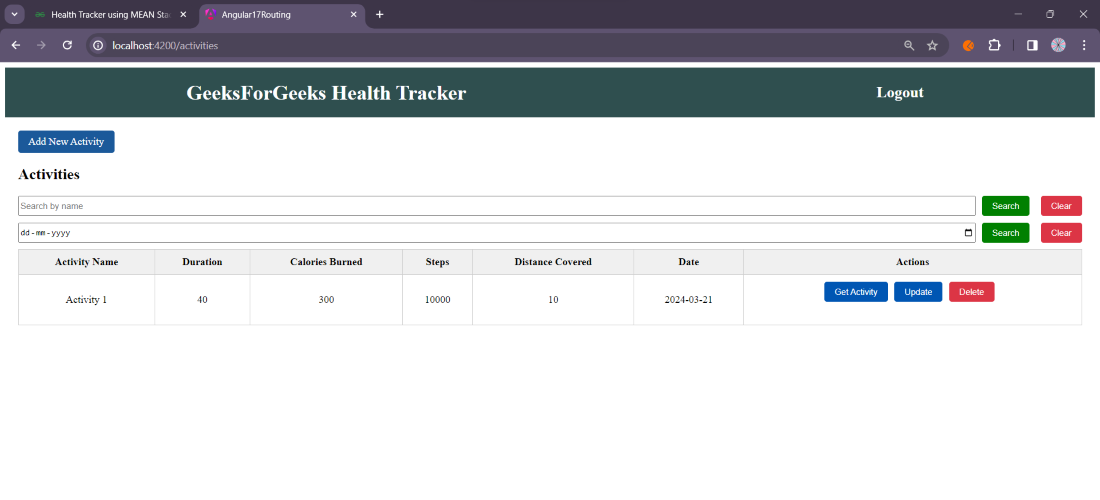The height and width of the screenshot is (500, 1100).
Task: Click the Add New Activity button
Action: [66, 142]
